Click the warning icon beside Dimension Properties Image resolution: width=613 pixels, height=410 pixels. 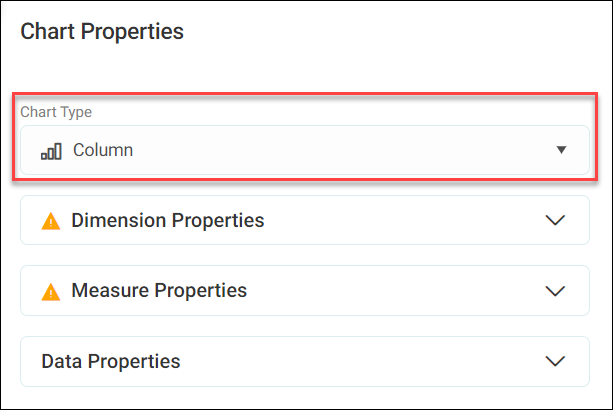click(51, 221)
